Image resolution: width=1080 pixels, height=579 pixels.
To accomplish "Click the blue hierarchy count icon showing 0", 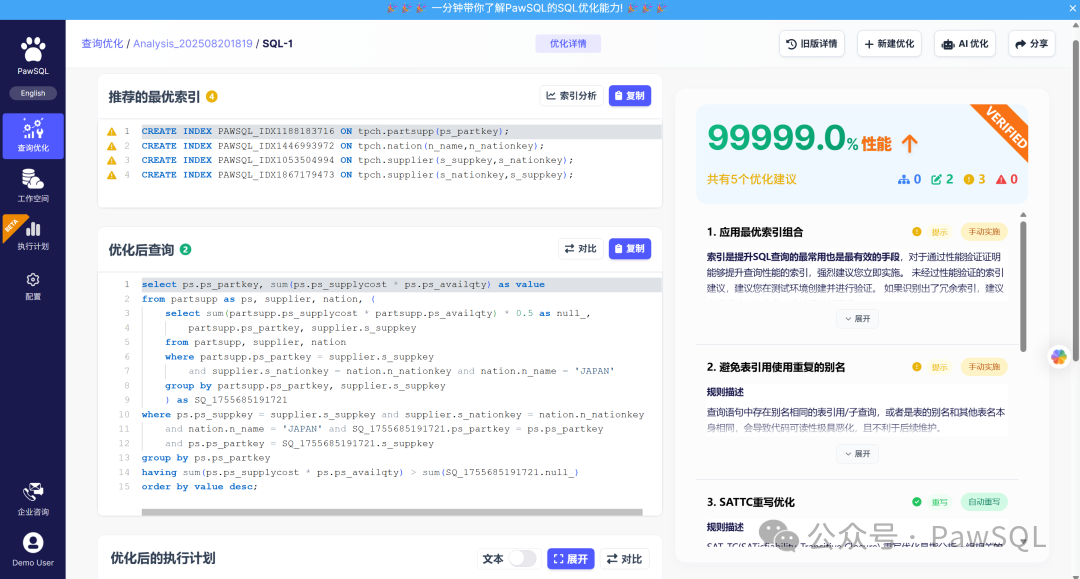I will coord(904,180).
